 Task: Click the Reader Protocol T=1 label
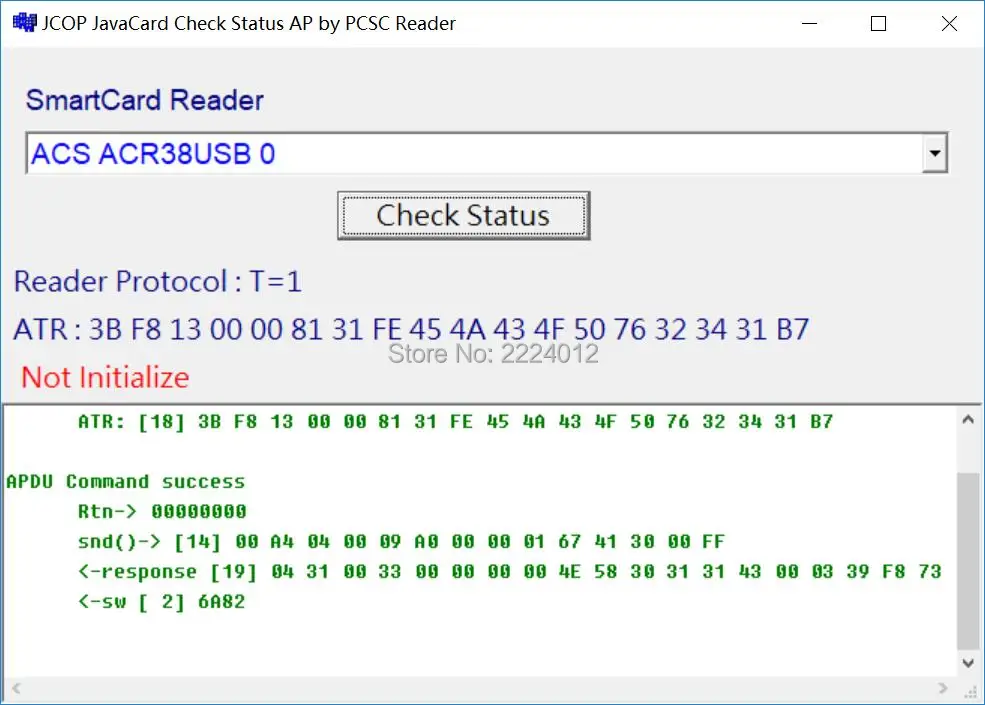(x=157, y=281)
